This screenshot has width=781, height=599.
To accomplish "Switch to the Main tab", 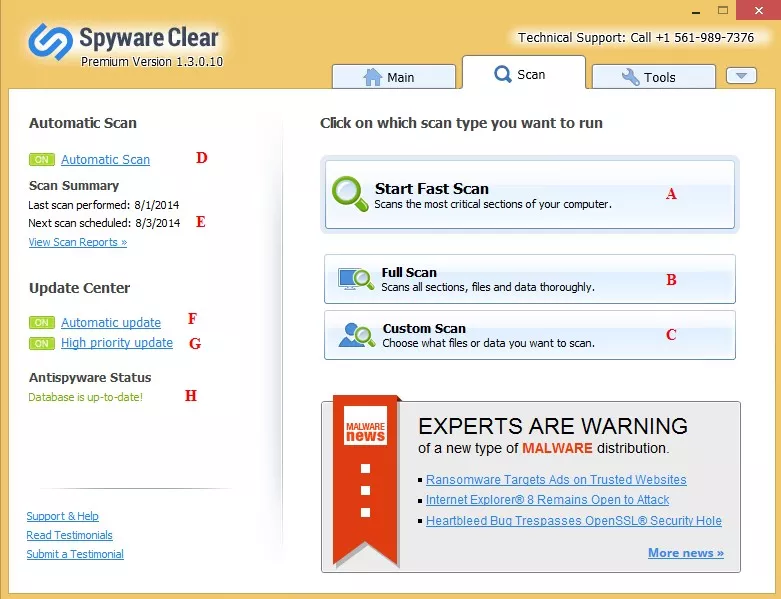I will click(x=394, y=77).
